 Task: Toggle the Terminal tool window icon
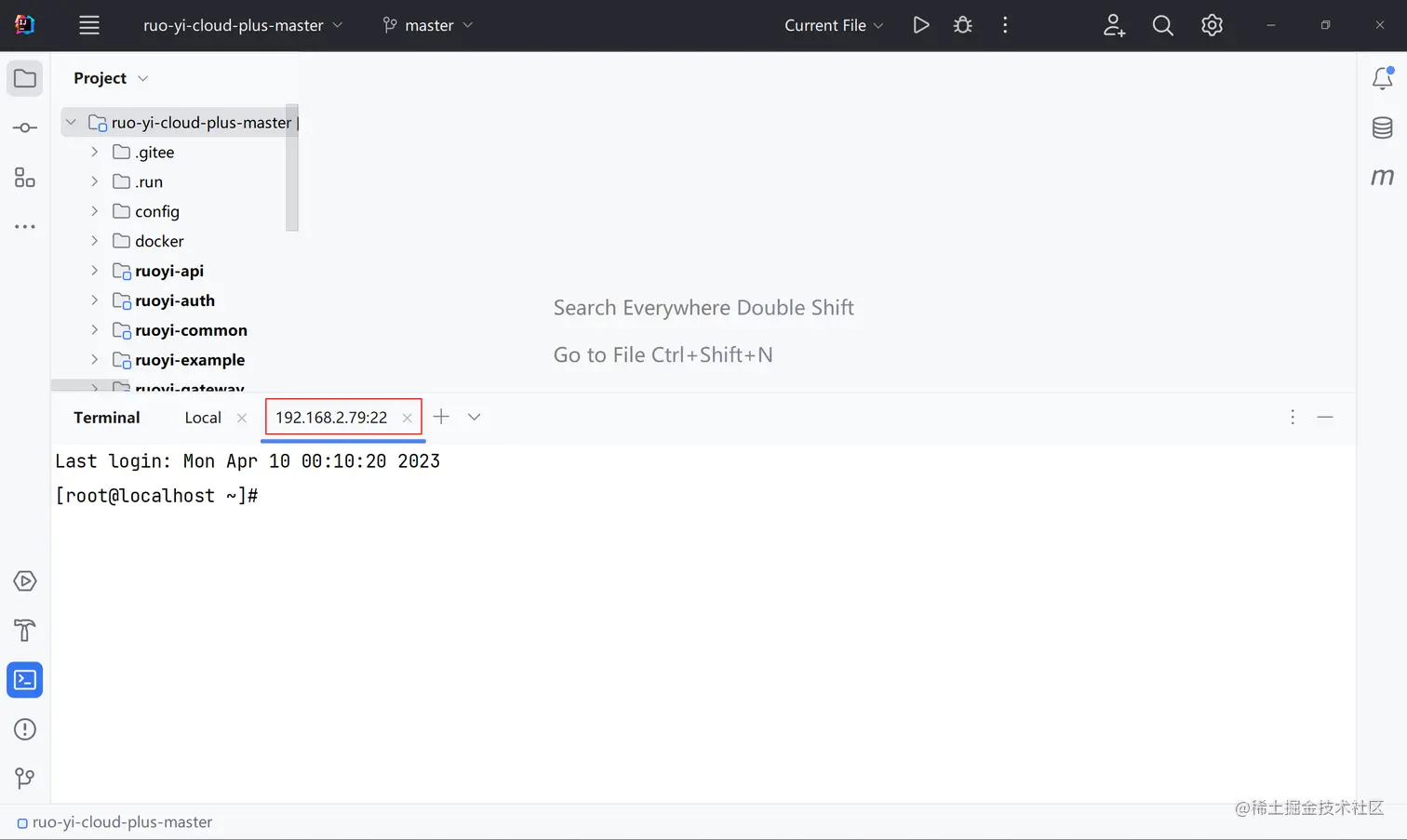click(x=25, y=680)
